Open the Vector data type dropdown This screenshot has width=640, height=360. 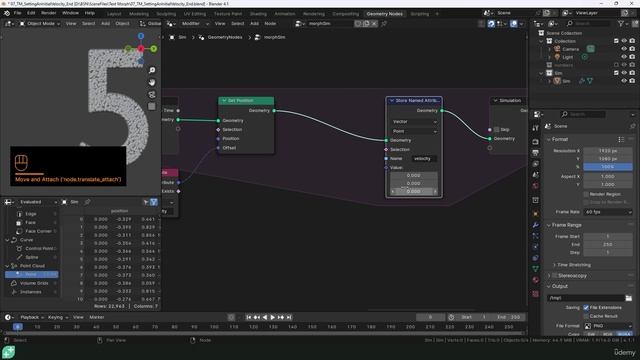click(414, 122)
